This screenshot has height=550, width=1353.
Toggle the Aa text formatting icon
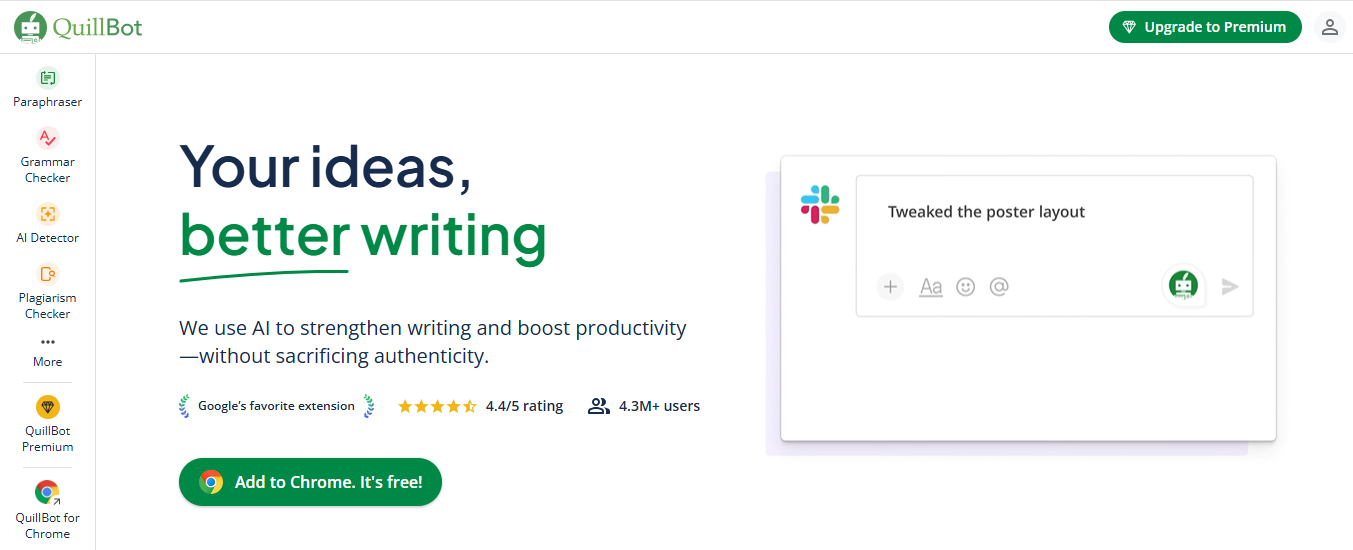click(x=931, y=287)
